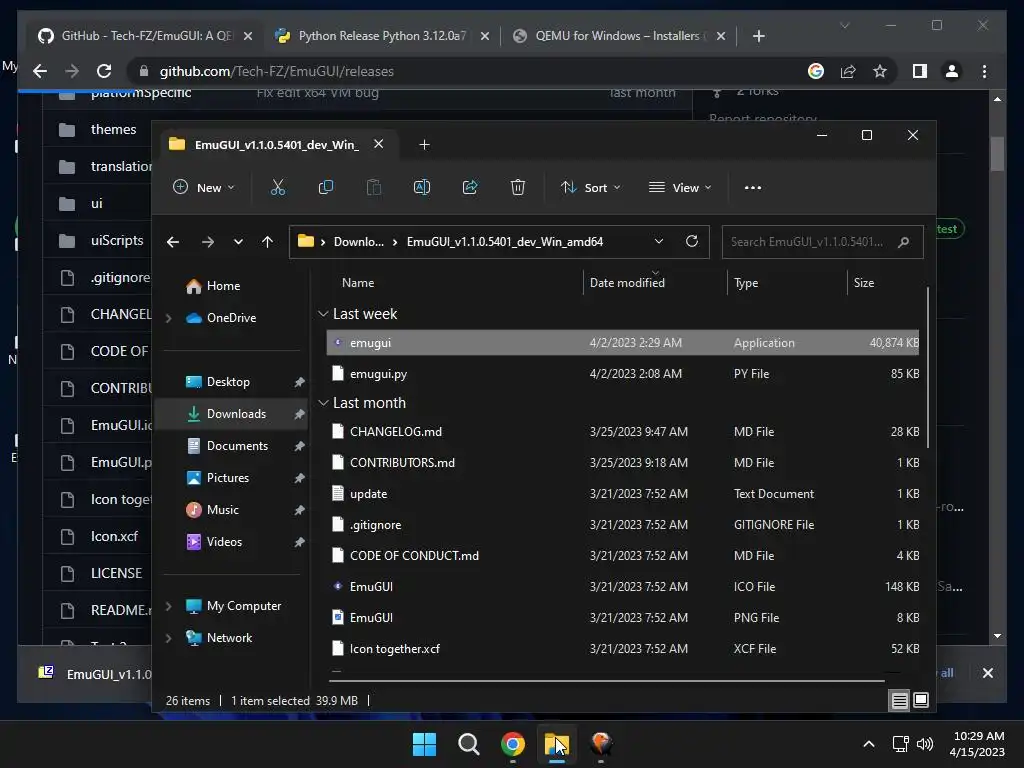Open taskbar Search
1024x768 pixels.
pyautogui.click(x=468, y=744)
